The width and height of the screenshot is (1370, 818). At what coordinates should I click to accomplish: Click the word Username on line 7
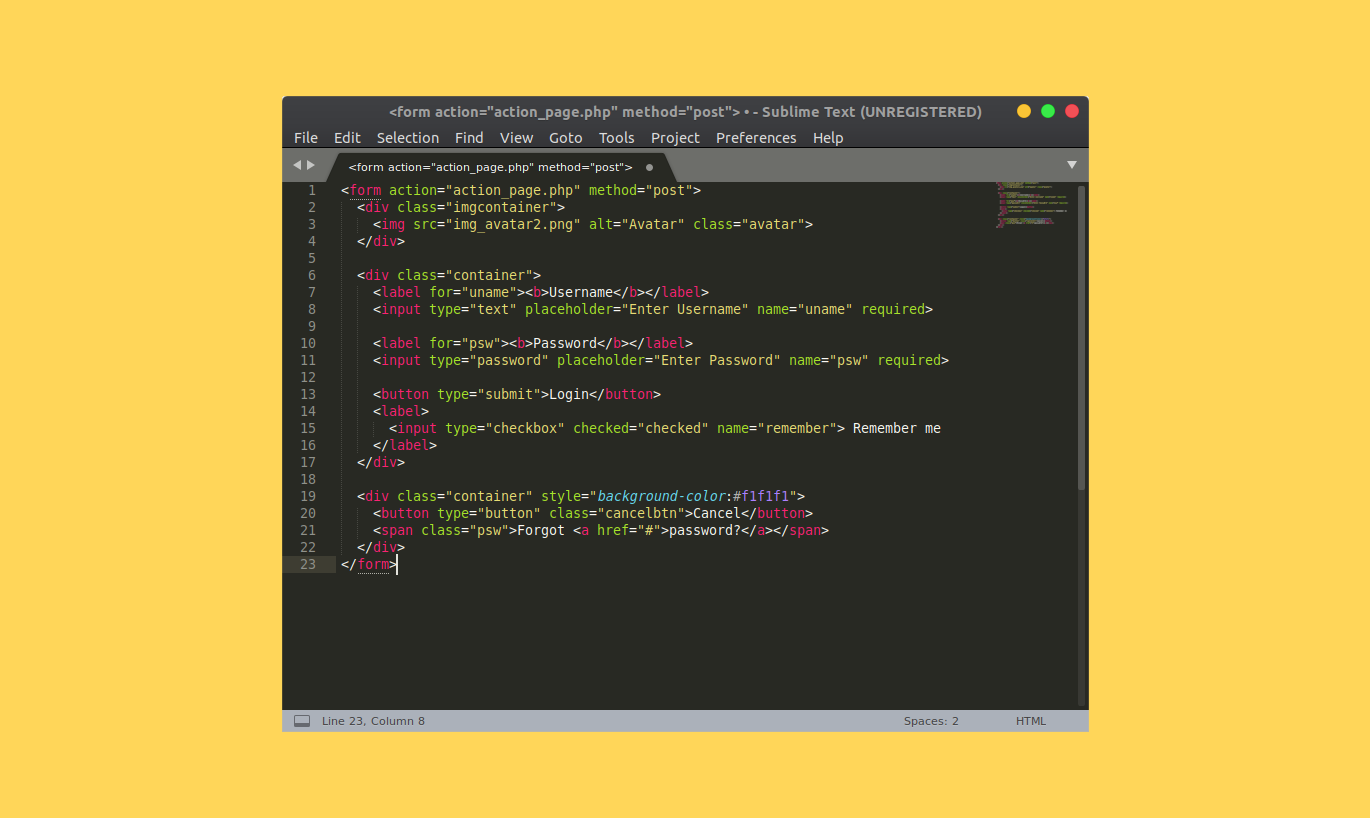[581, 292]
